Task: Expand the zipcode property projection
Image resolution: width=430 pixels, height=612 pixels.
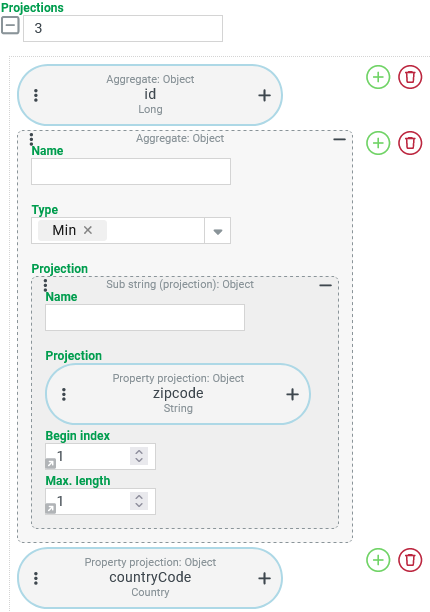Action: [x=293, y=394]
